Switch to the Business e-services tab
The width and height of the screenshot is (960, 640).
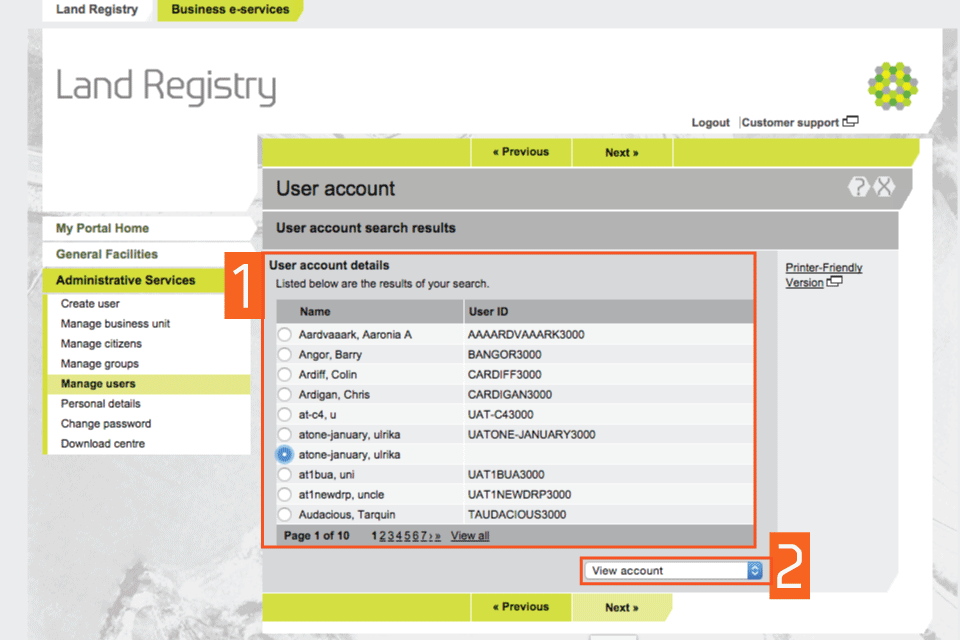(x=230, y=10)
